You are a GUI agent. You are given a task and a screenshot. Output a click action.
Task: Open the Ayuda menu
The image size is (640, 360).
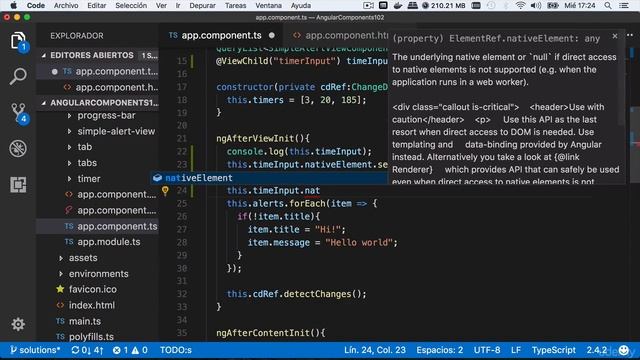point(301,5)
